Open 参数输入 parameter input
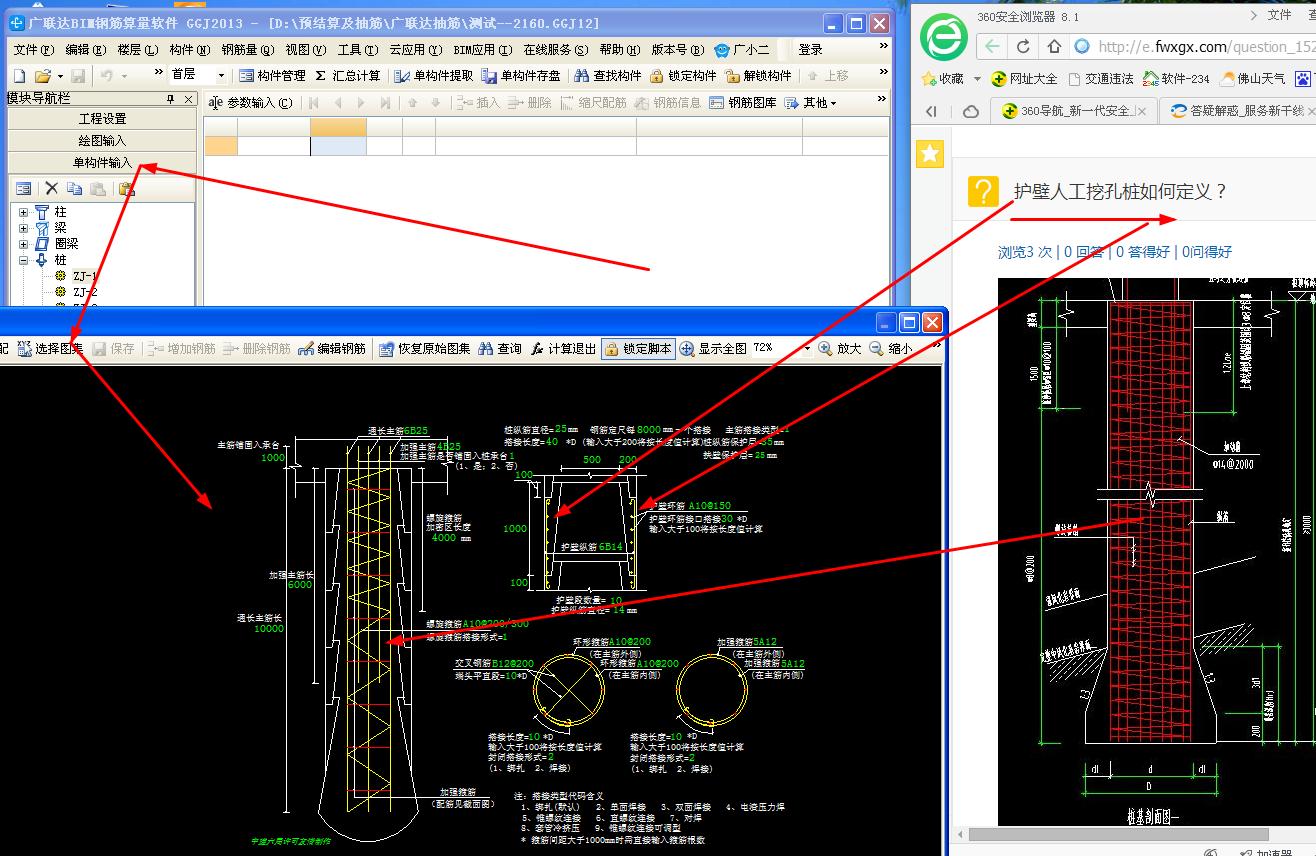1316x856 pixels. pos(251,102)
